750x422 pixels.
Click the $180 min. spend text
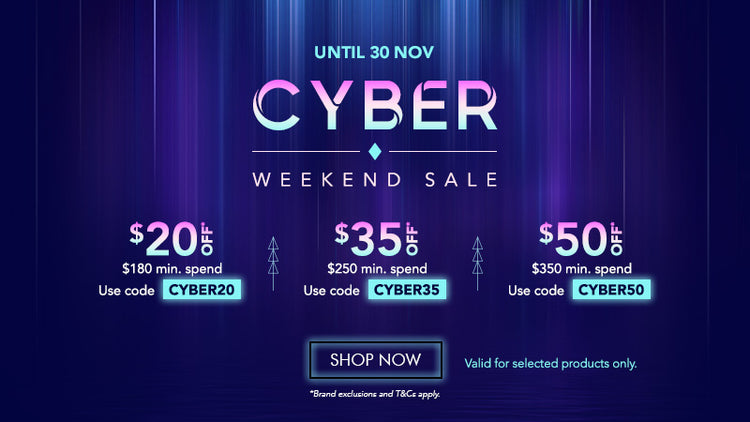(172, 268)
